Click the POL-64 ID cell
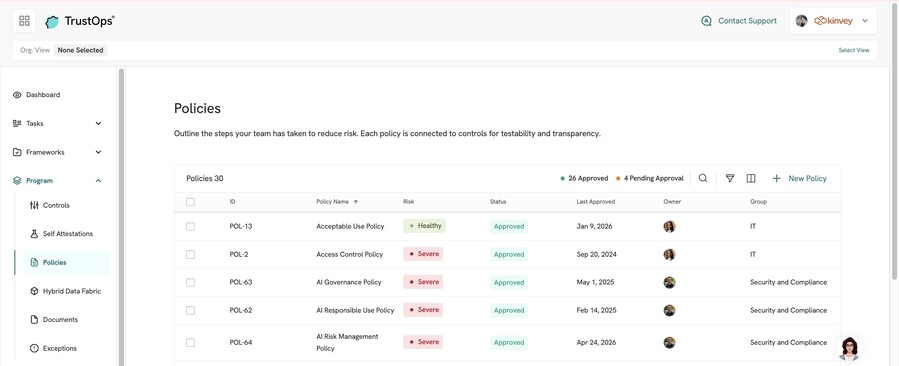 pos(241,342)
